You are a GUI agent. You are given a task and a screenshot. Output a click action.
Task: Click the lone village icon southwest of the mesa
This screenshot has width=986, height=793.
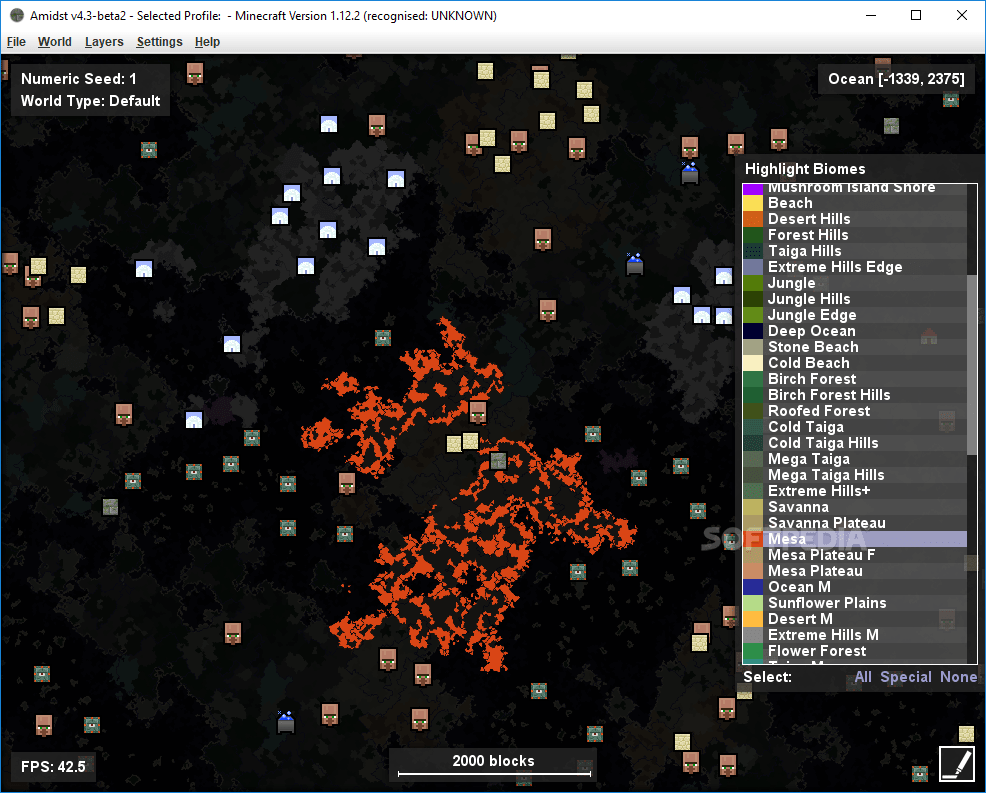point(233,633)
